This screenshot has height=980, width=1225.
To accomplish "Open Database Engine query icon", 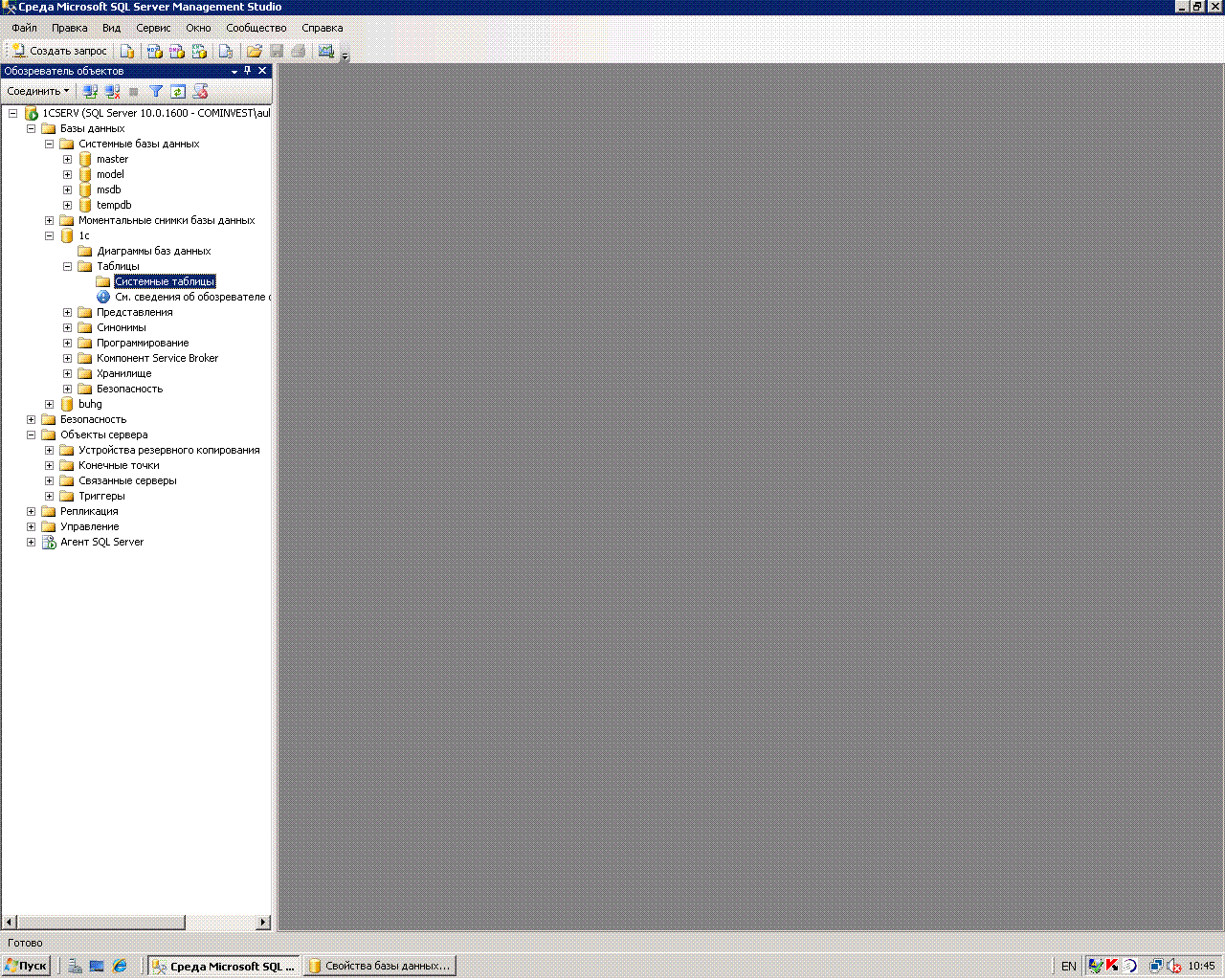I will click(x=127, y=51).
